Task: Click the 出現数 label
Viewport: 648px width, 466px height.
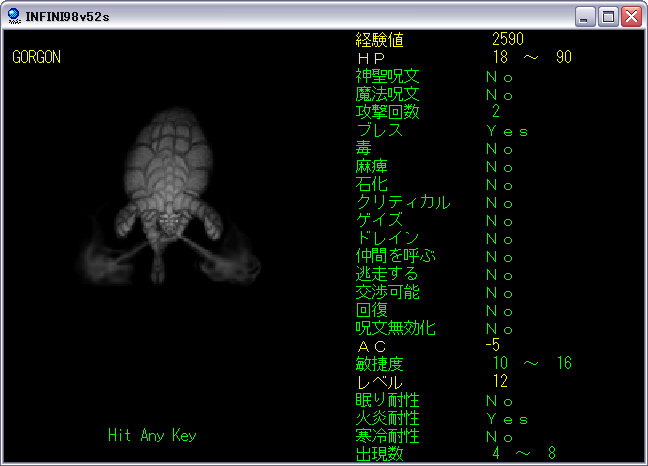Action: point(379,454)
